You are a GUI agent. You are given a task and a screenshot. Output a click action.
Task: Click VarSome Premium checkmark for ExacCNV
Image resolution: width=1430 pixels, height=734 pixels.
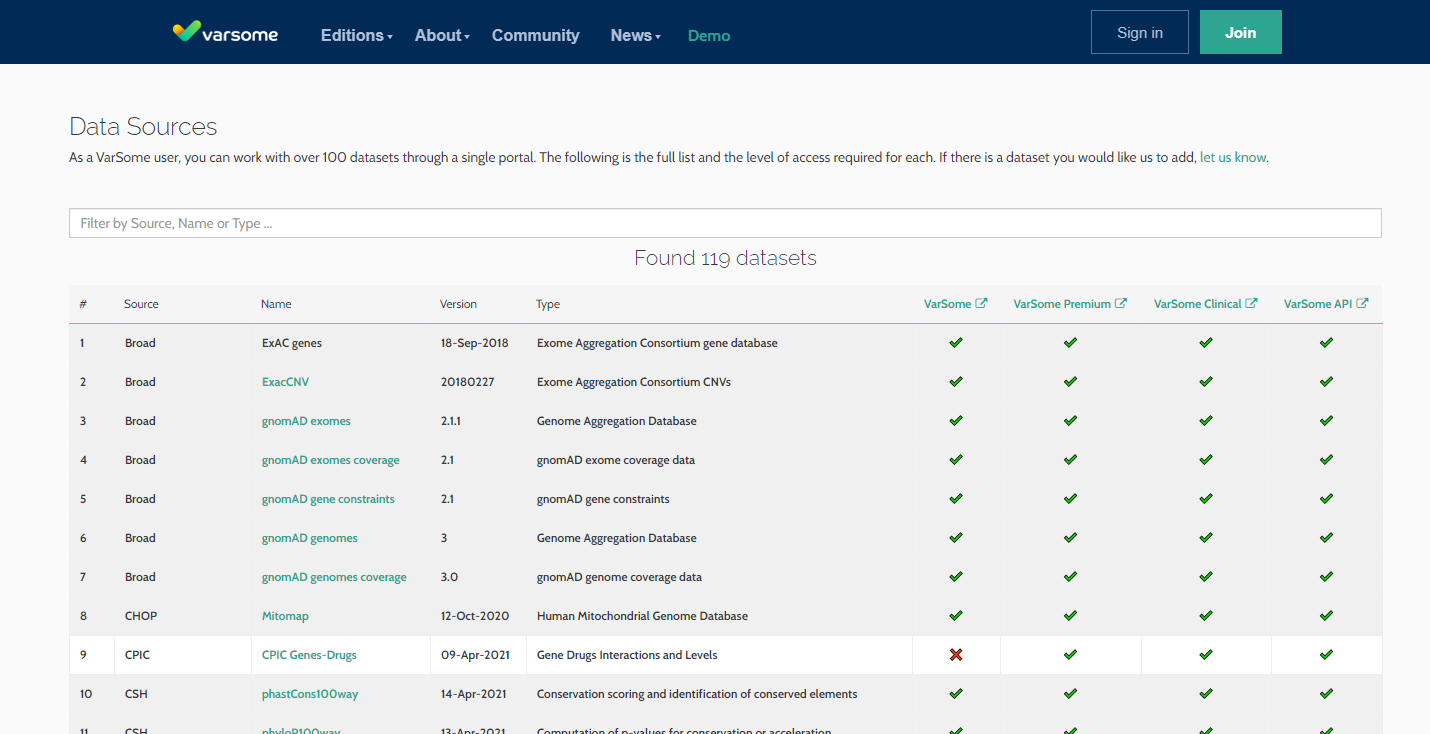coord(1070,382)
